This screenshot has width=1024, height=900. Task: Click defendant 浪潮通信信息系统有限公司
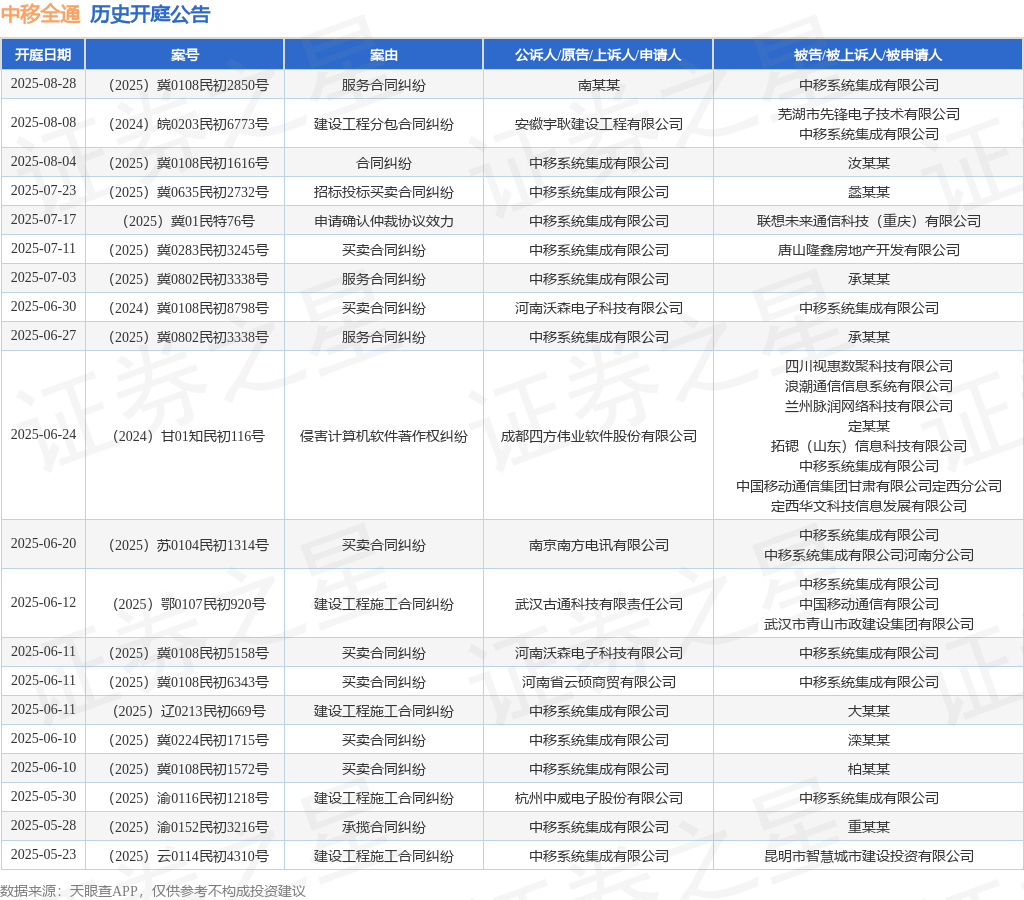point(869,386)
